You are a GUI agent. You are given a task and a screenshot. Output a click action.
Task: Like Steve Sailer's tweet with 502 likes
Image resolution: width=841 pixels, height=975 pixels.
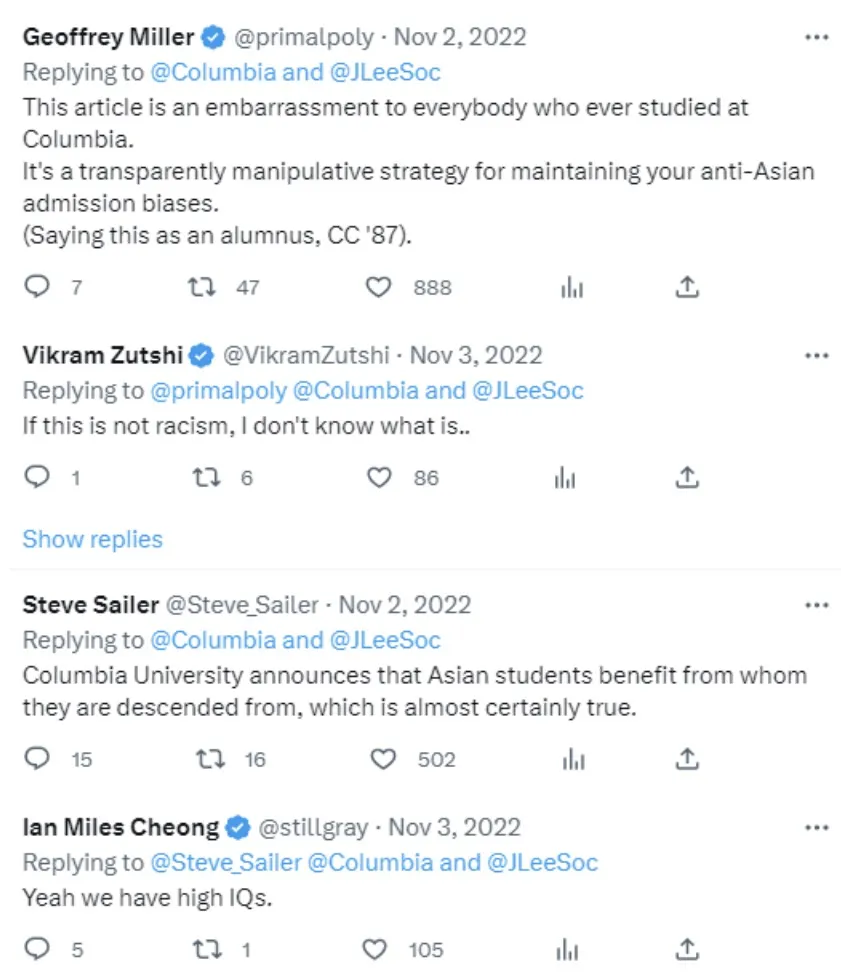[x=383, y=760]
